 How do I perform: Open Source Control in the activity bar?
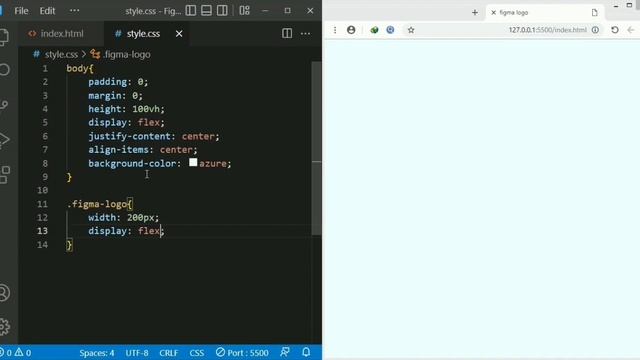(x=4, y=105)
